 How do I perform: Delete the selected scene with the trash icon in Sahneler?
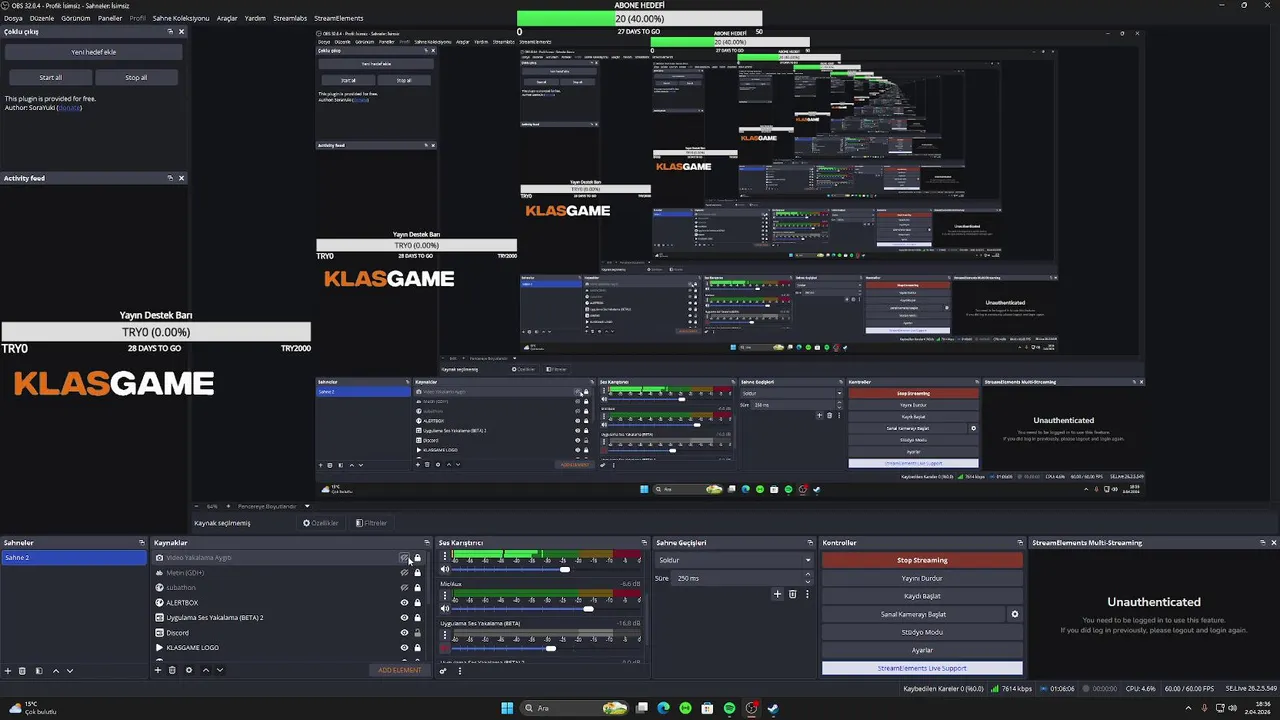[x=23, y=670]
